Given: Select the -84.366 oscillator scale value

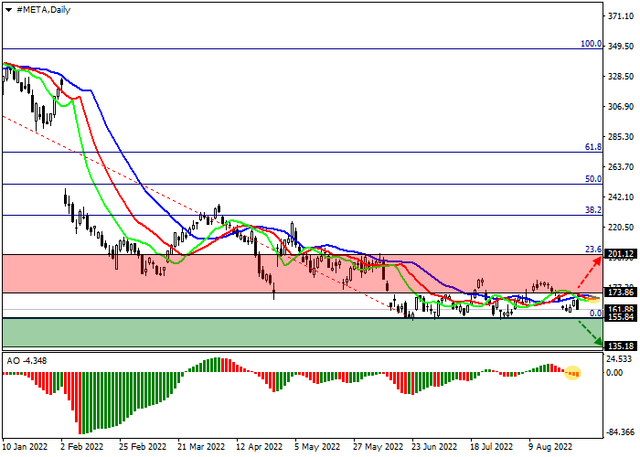Looking at the screenshot, I should click(620, 433).
